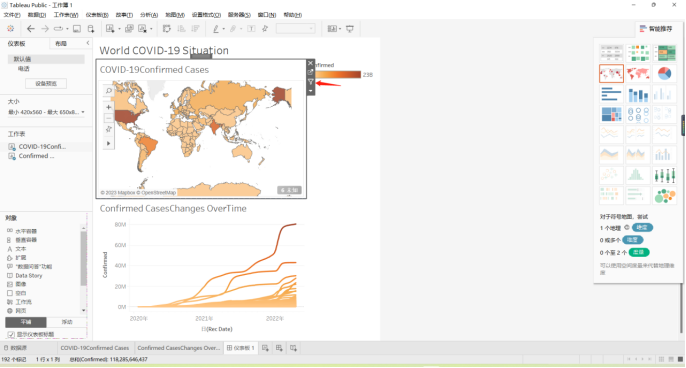Viewport: 686px width, 368px height.
Task: Select the histogram chart thumbnail
Action: coord(638,175)
